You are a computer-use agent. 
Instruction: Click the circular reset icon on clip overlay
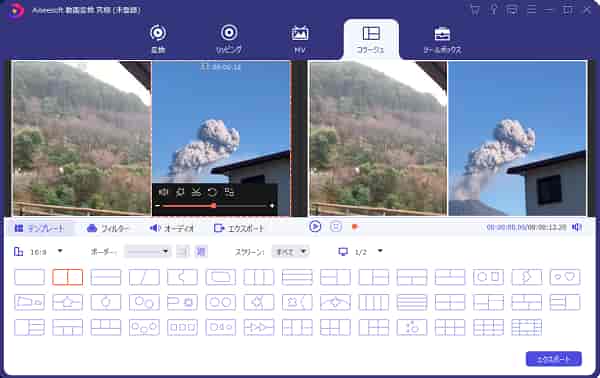click(x=212, y=192)
